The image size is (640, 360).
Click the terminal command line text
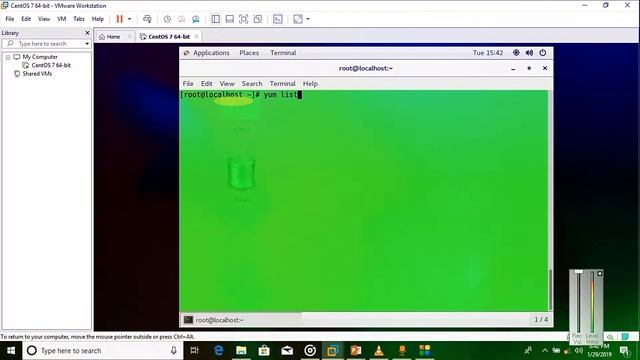(241, 95)
